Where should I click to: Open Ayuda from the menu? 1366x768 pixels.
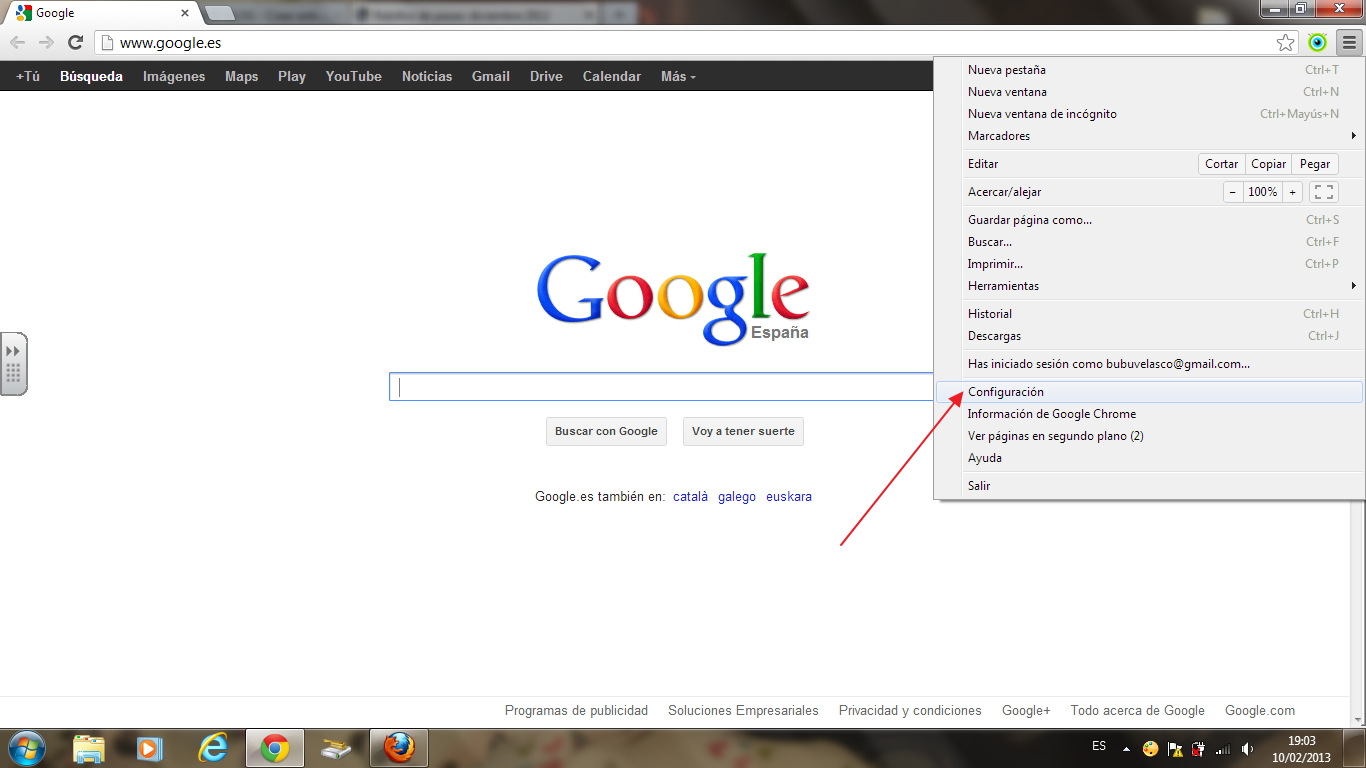click(1149, 458)
